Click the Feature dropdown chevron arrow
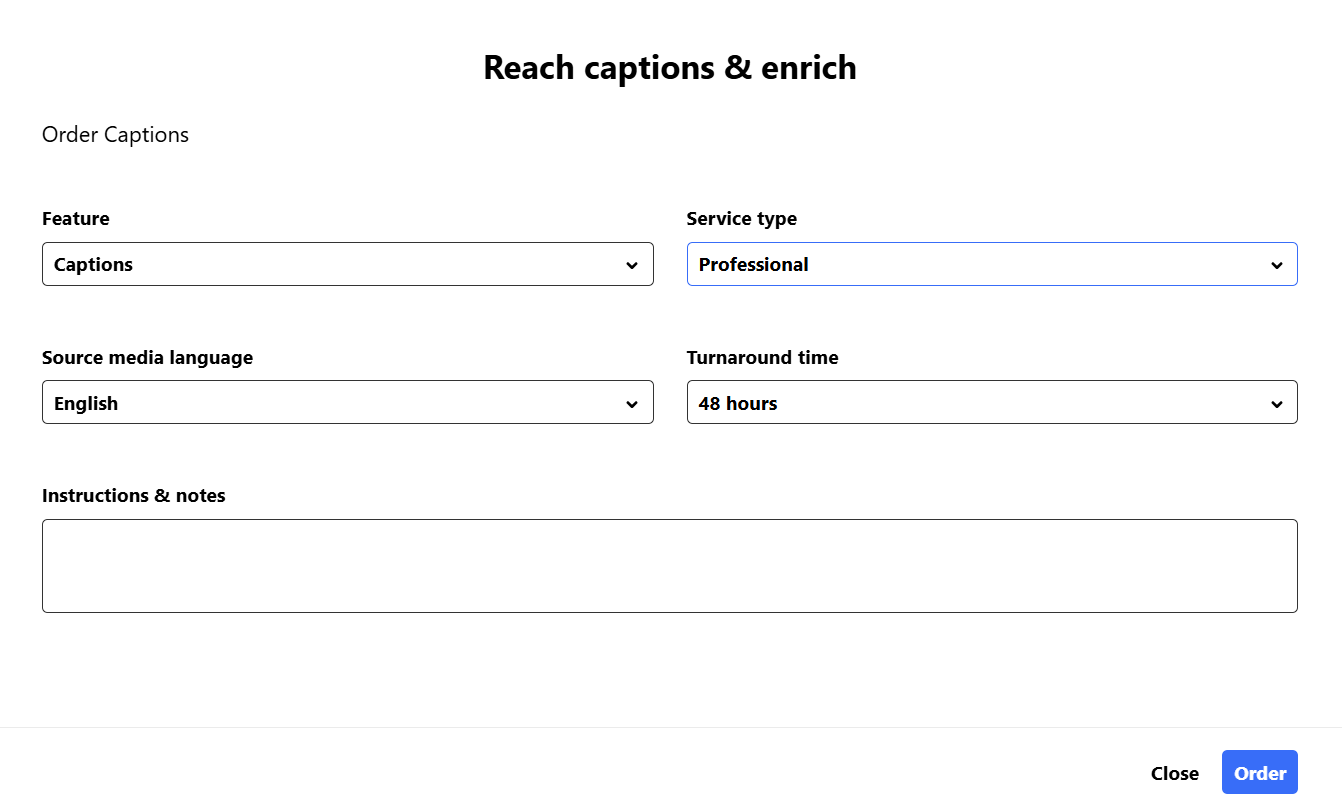Image resolution: width=1342 pixels, height=811 pixels. [632, 265]
